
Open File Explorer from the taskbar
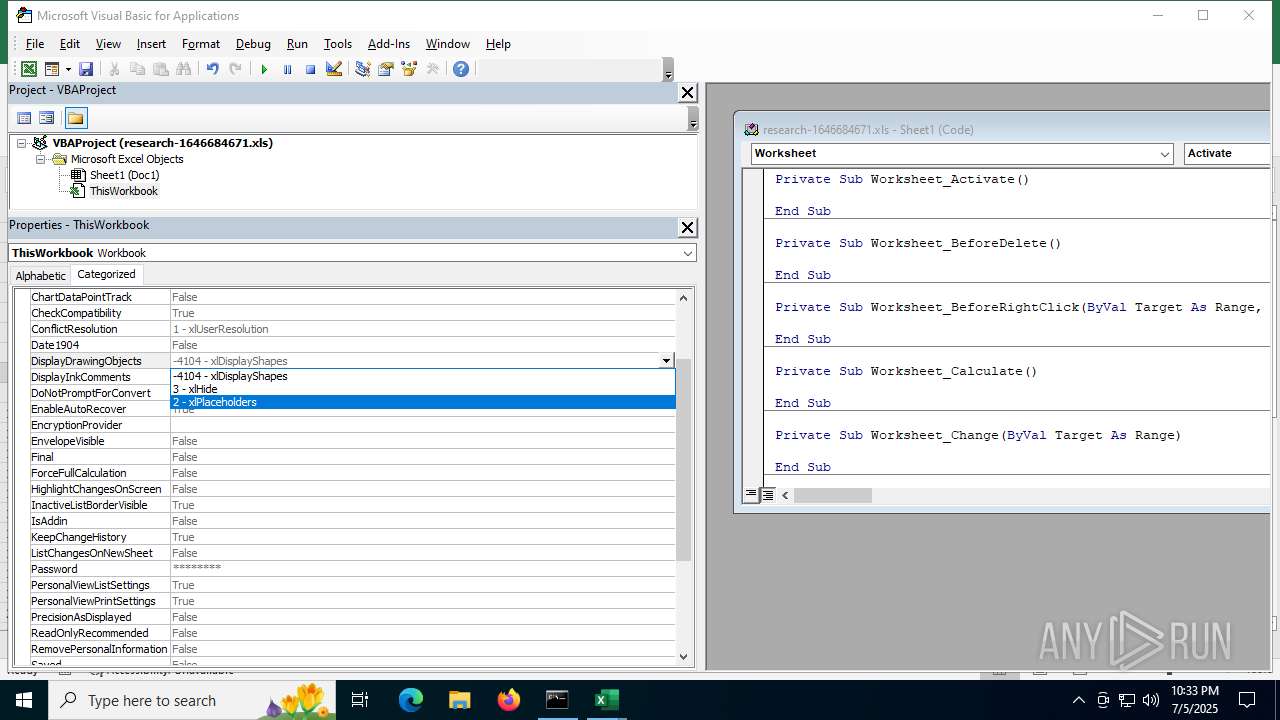tap(459, 700)
